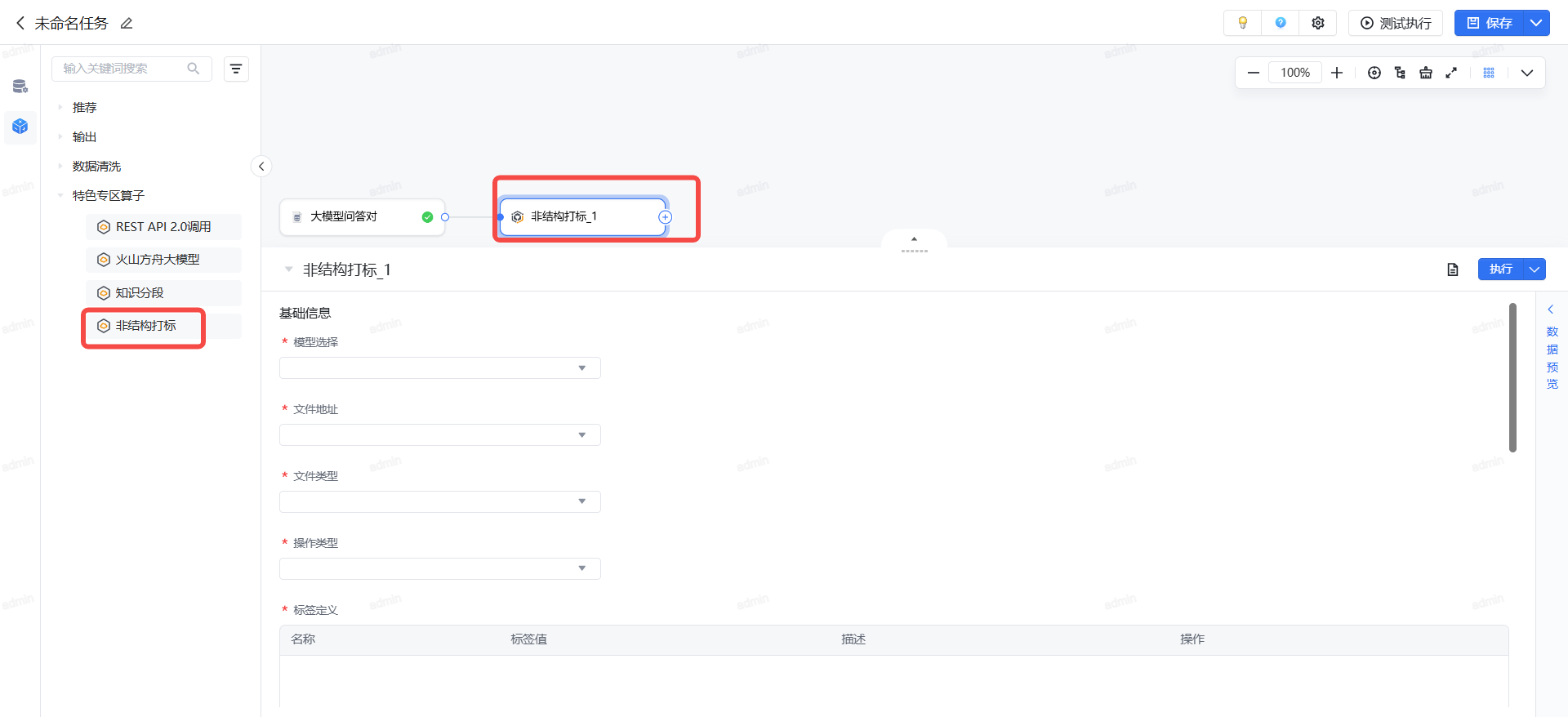Click the pencil rename-task icon

127,24
